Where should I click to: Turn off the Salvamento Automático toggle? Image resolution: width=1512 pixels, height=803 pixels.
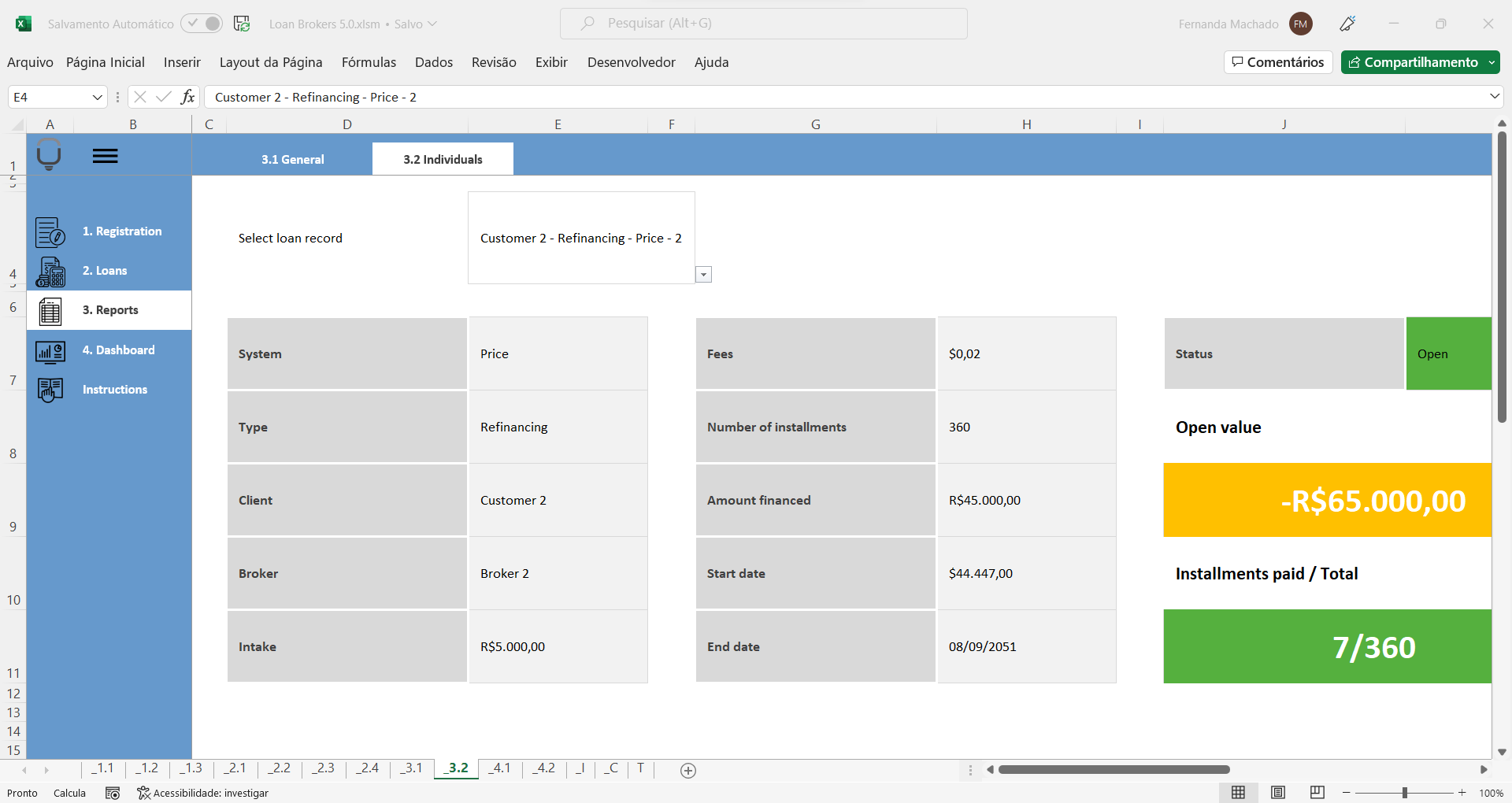[202, 24]
